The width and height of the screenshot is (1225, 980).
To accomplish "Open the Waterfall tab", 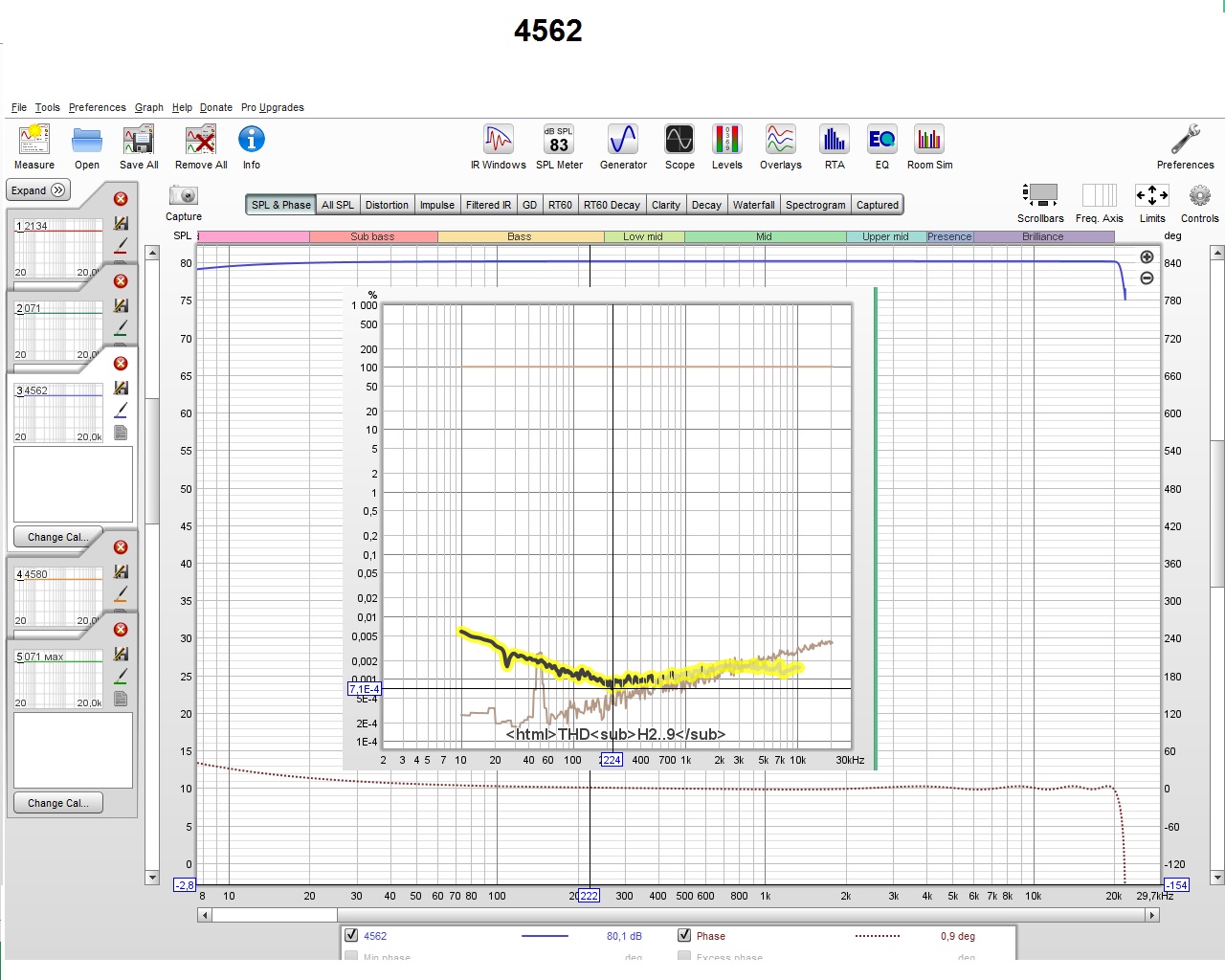I will (x=754, y=205).
